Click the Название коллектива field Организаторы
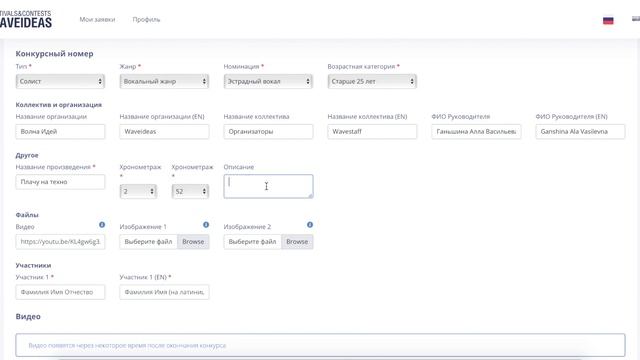Viewport: 640px width, 360px height. 268,131
